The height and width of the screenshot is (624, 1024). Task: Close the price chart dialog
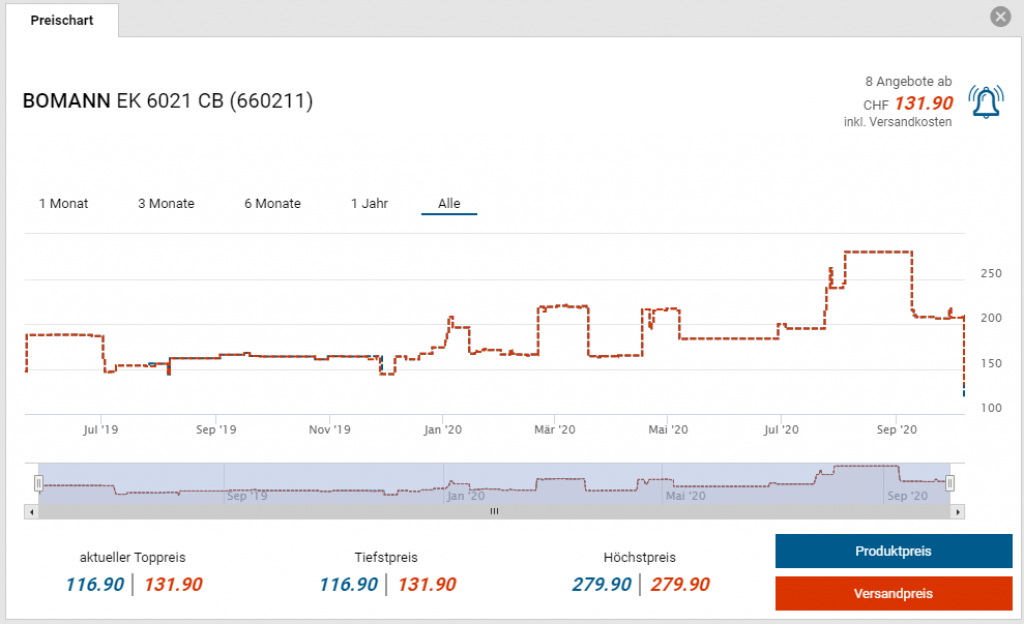pos(1000,17)
